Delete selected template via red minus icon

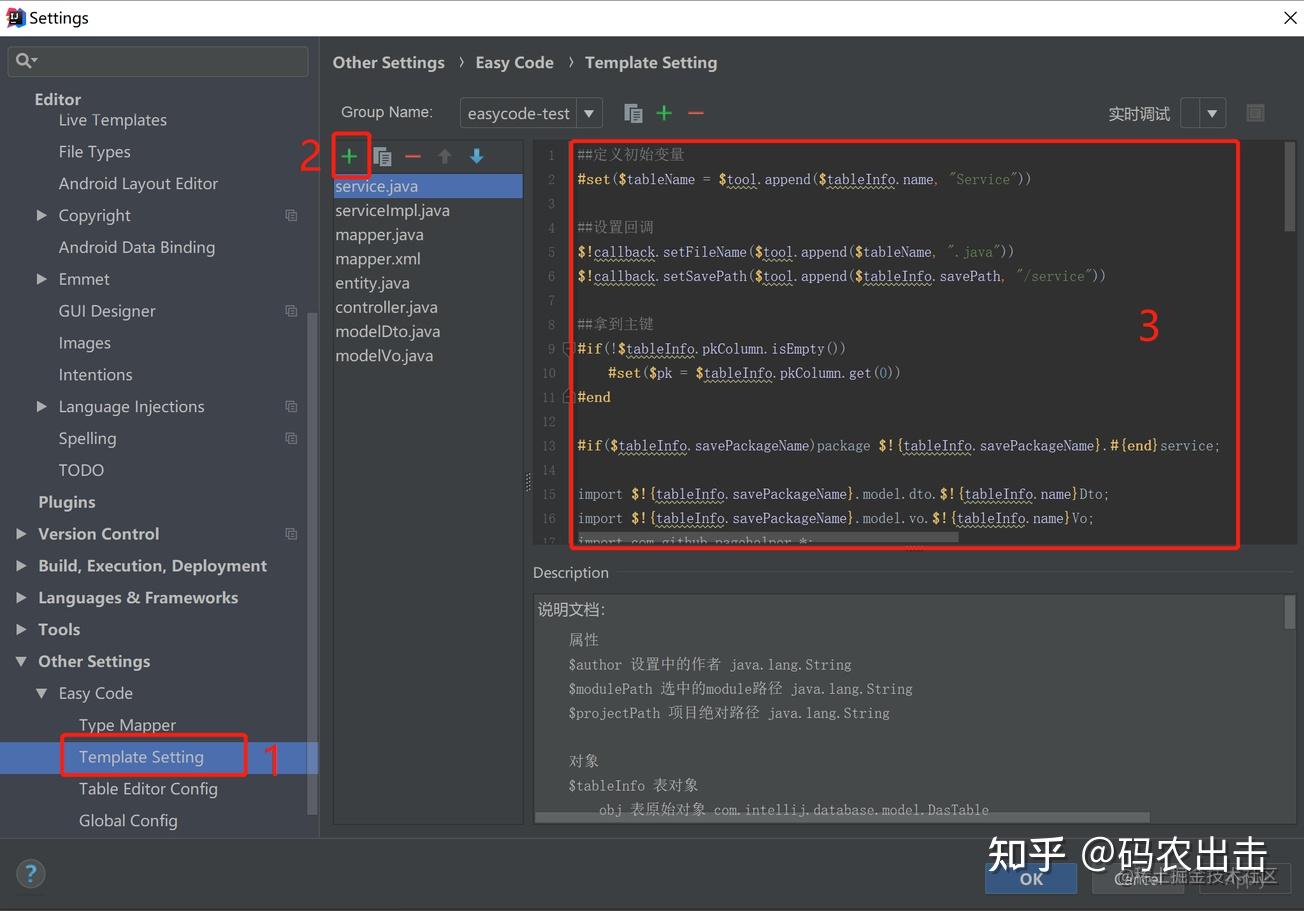pos(413,156)
